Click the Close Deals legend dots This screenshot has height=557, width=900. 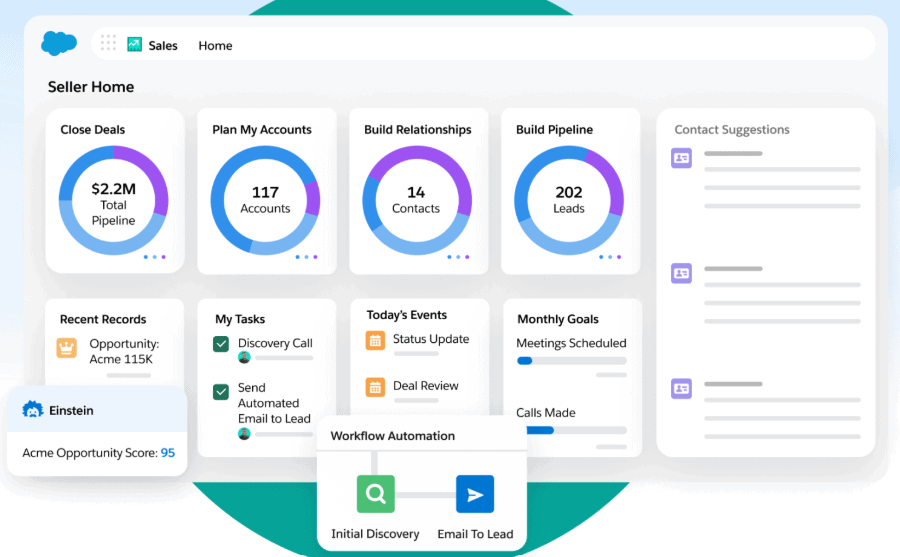click(x=154, y=257)
